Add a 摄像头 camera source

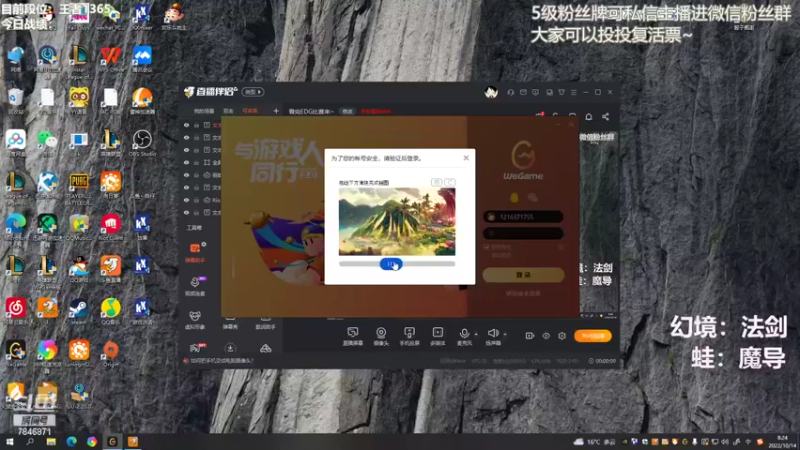coord(381,336)
